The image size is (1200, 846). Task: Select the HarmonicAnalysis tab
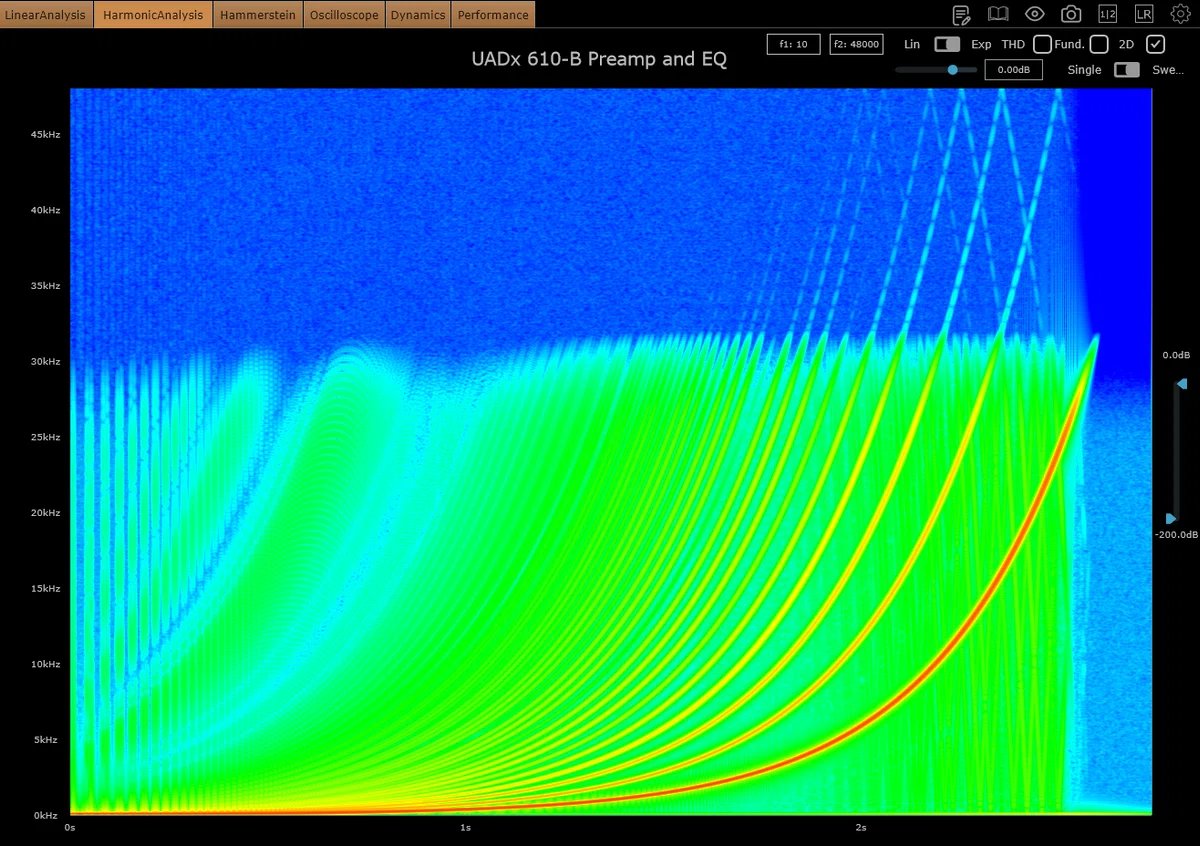pos(153,15)
